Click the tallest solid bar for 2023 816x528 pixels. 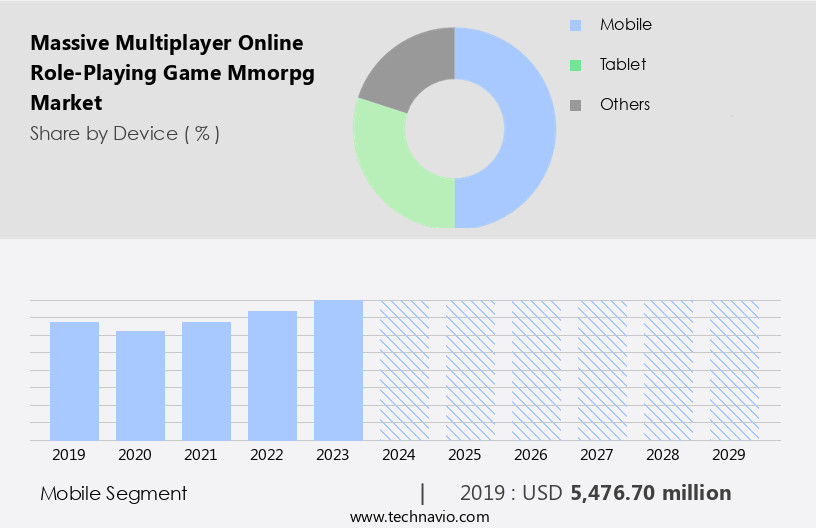(x=338, y=370)
